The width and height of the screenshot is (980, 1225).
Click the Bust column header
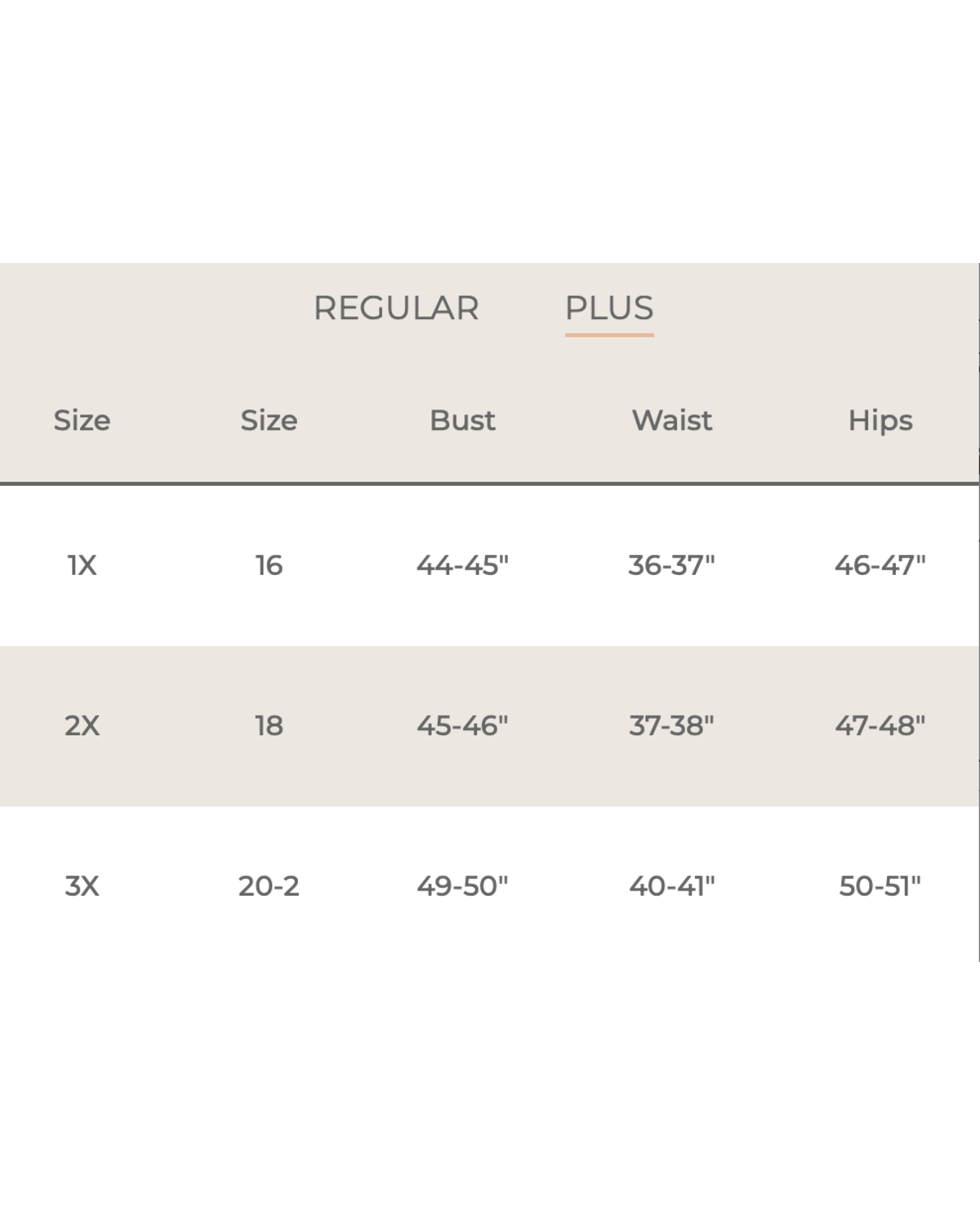click(x=462, y=420)
